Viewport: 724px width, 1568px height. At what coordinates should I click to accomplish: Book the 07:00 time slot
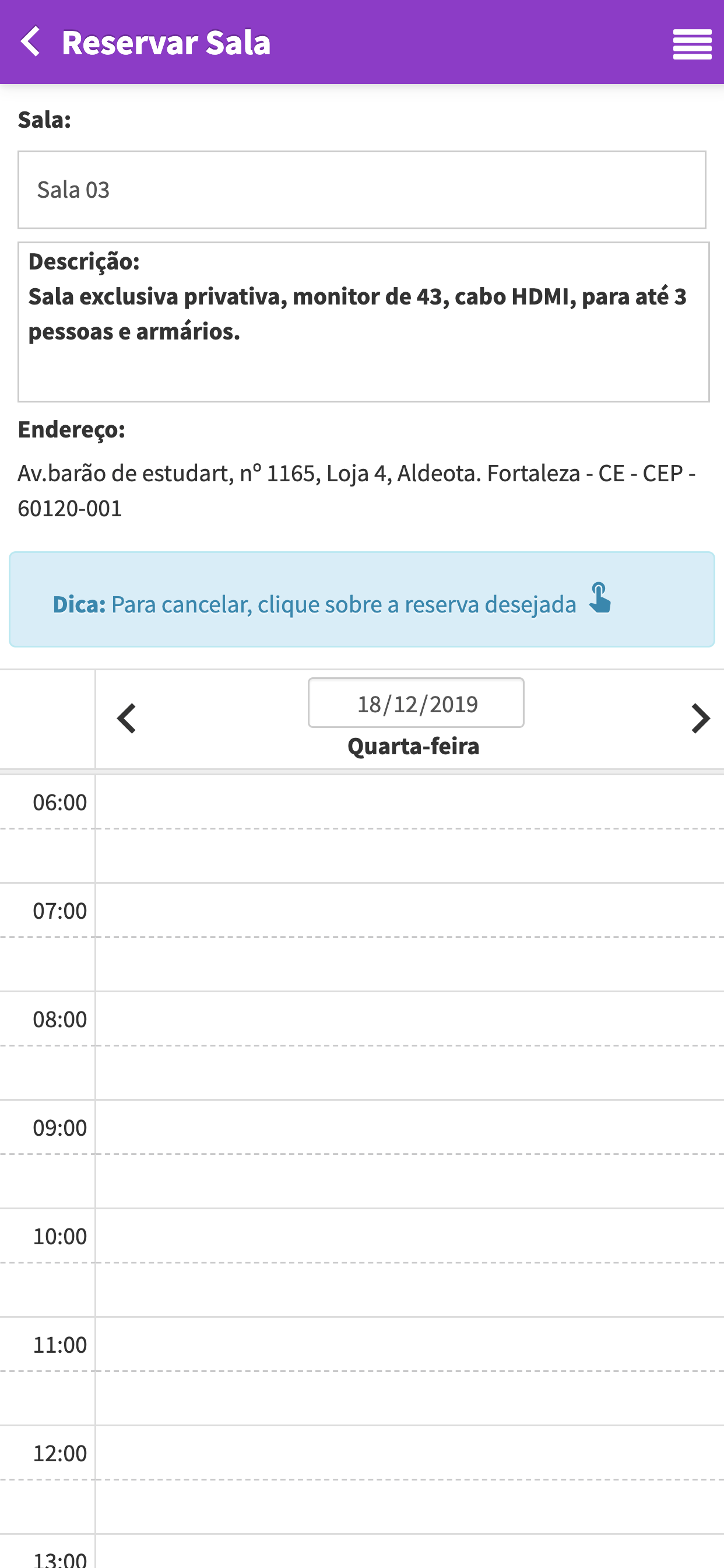[x=409, y=910]
